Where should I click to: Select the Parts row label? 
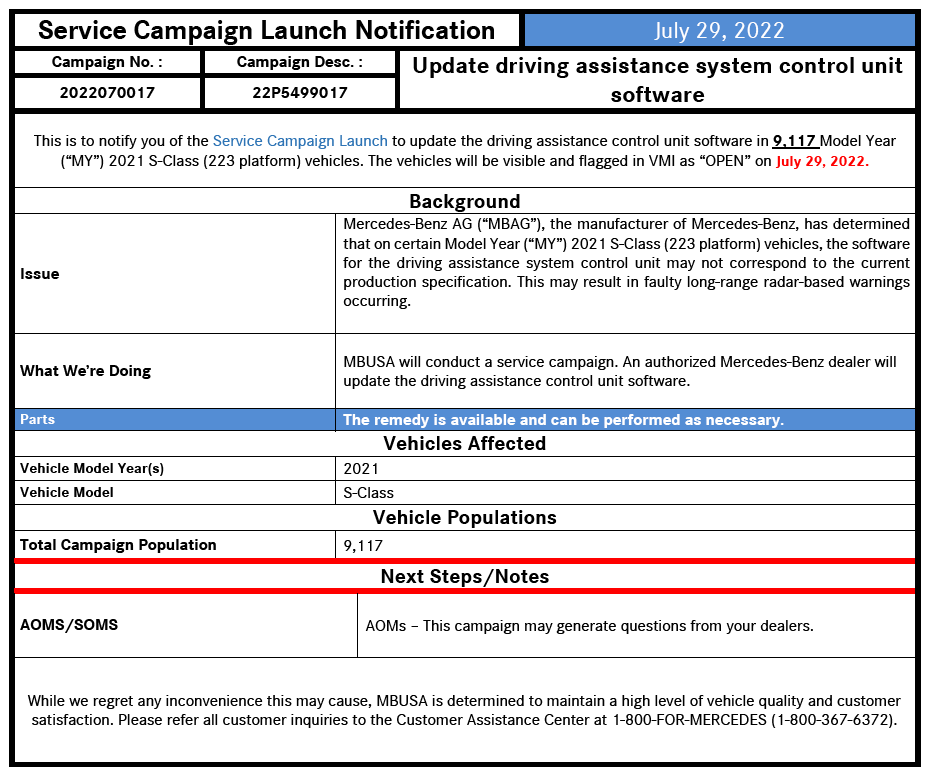(37, 419)
